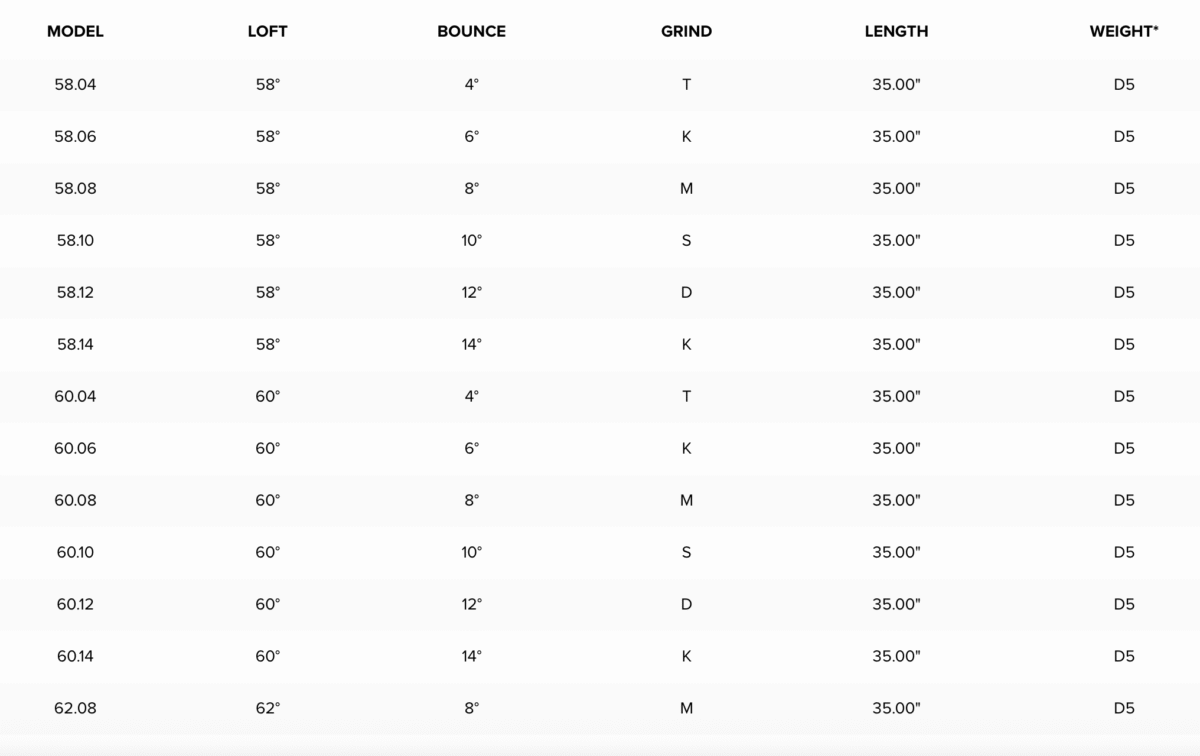
Task: Click the 62.08 model cell
Action: point(75,708)
